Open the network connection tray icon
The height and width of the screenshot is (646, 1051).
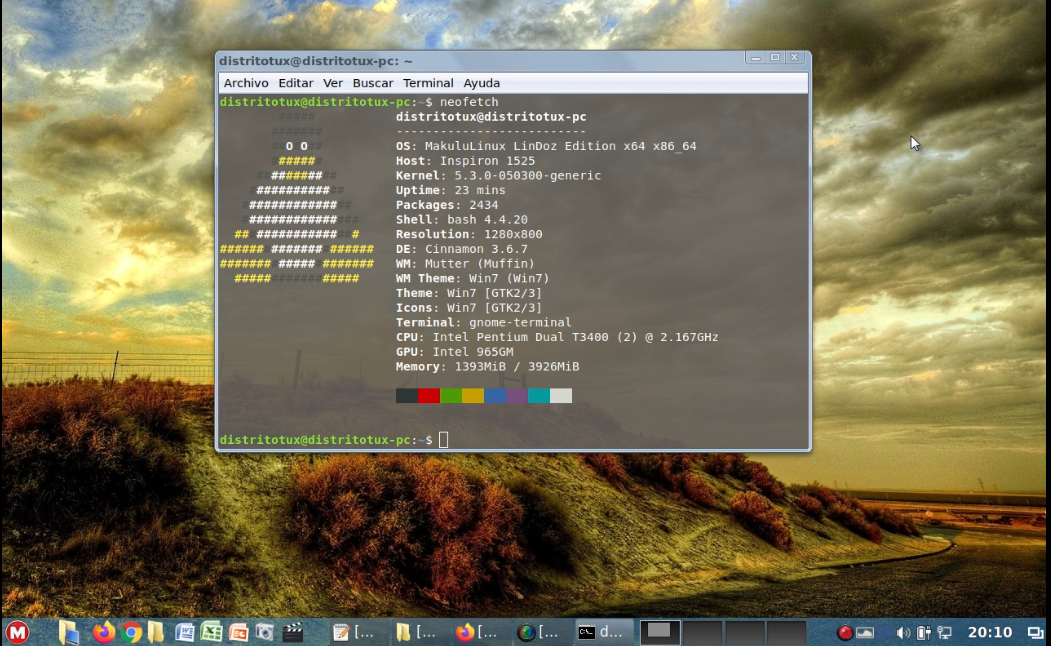pyautogui.click(x=944, y=632)
